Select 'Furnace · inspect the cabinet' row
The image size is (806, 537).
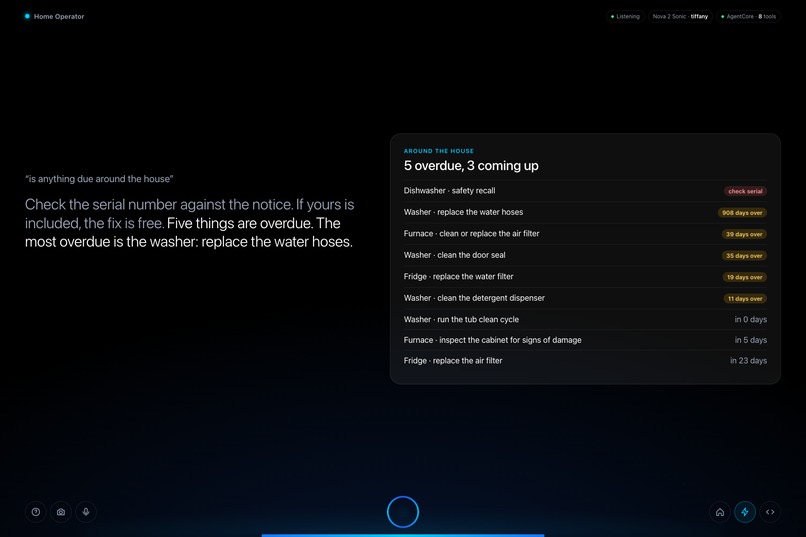pos(585,340)
